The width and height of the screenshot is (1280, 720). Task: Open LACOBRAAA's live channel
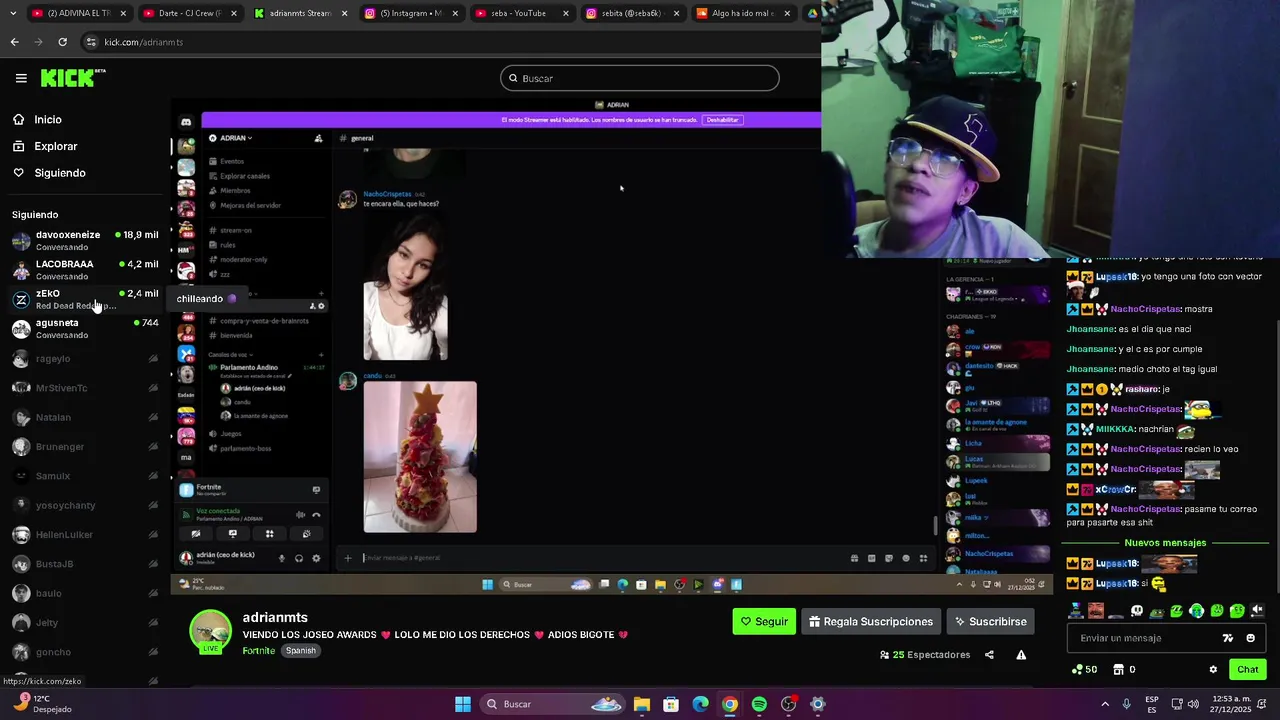point(85,270)
